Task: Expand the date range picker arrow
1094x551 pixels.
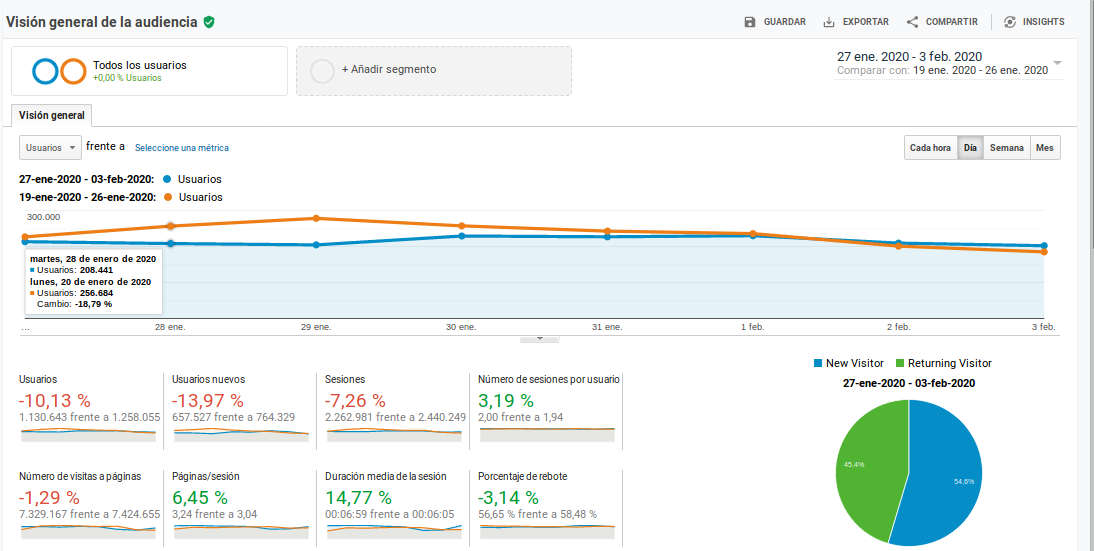Action: click(x=1058, y=63)
